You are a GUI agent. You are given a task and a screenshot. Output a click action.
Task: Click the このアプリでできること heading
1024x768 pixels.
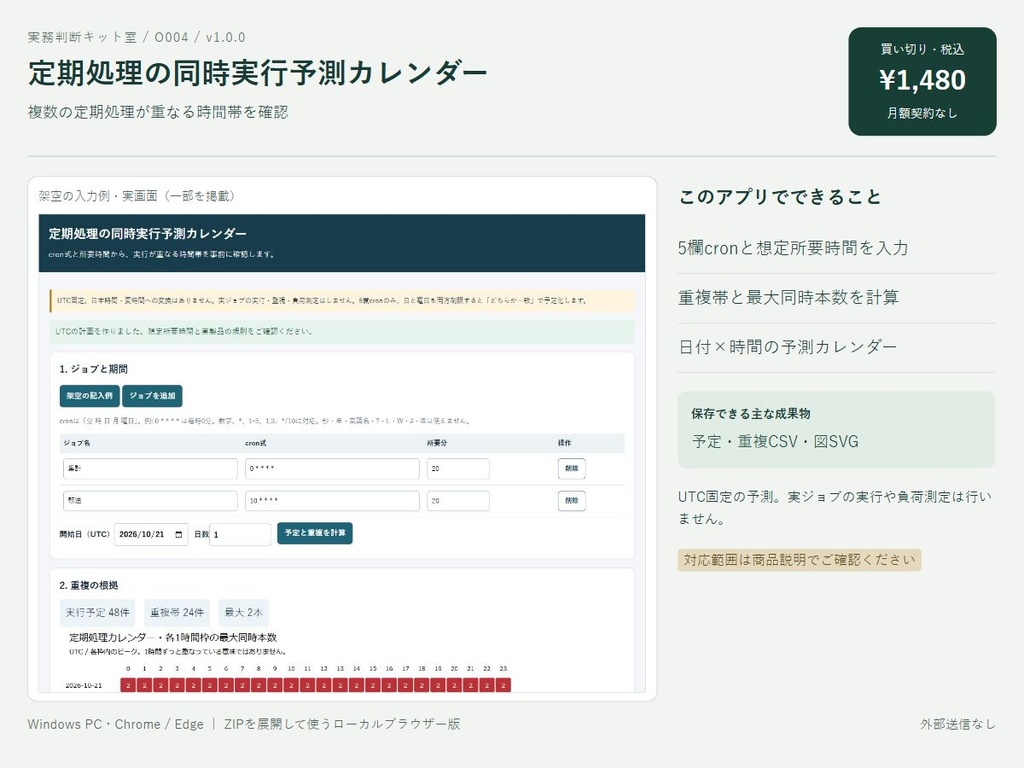coord(780,197)
